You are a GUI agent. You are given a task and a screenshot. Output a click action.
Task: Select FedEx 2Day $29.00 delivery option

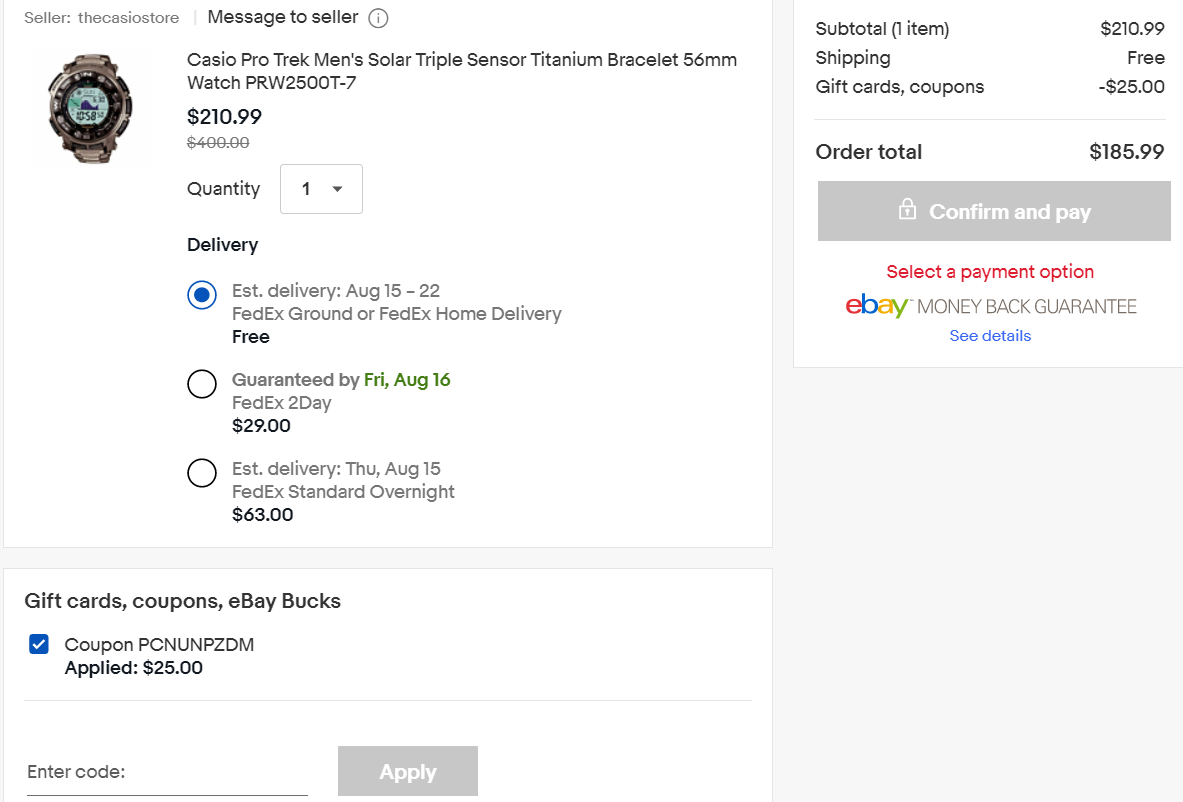[x=202, y=384]
